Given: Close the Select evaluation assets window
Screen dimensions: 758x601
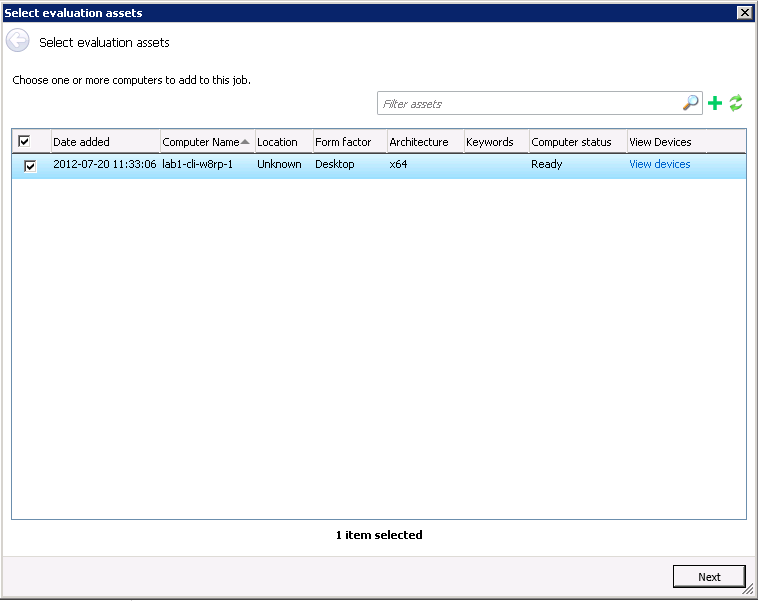Looking at the screenshot, I should [x=744, y=12].
